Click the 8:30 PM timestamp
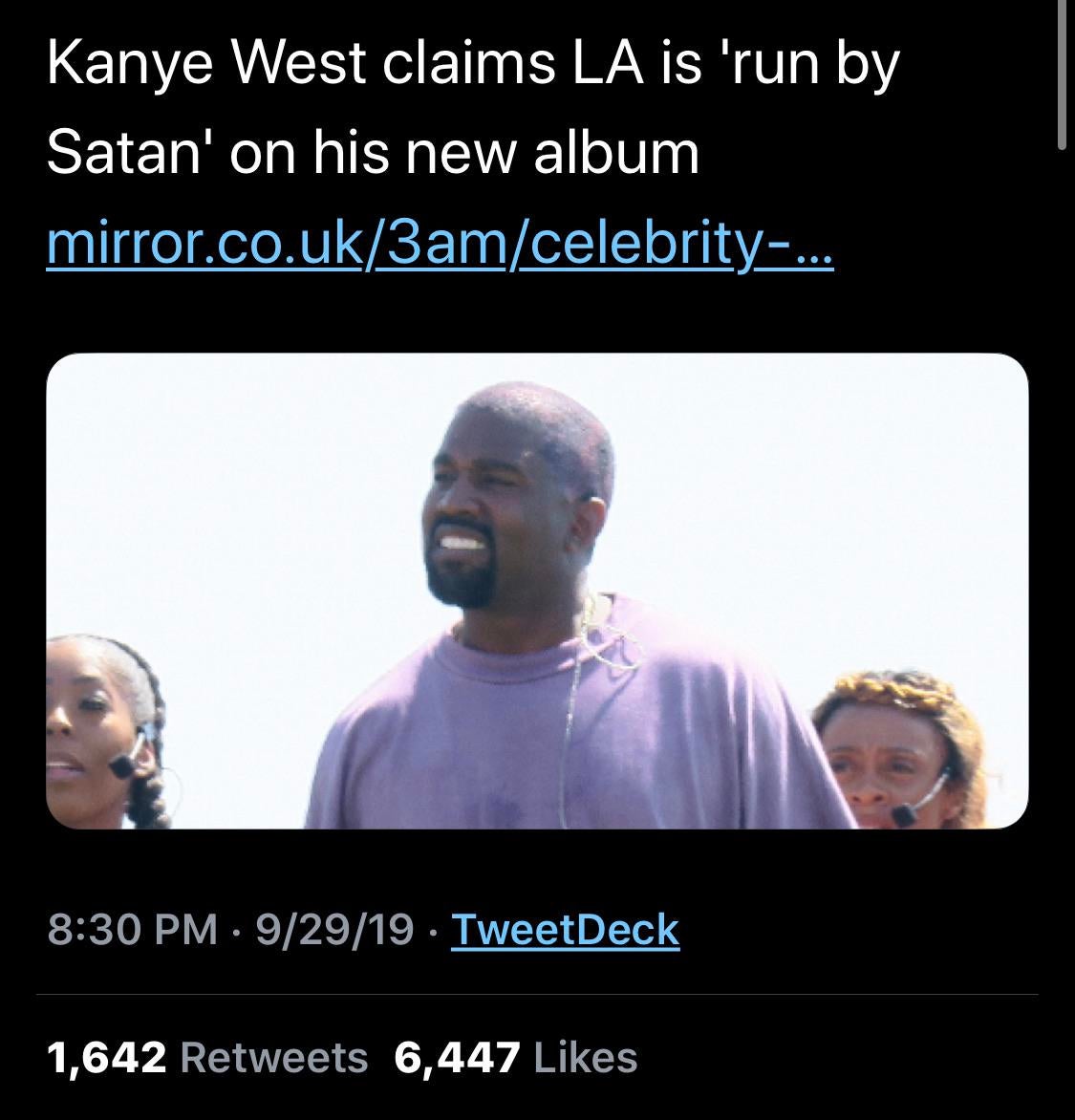The height and width of the screenshot is (1120, 1075). pos(132,929)
